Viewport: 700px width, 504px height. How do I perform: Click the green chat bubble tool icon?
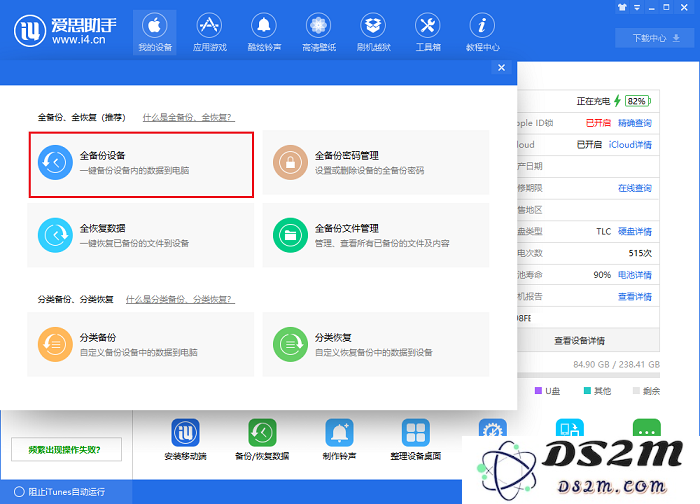pyautogui.click(x=646, y=427)
